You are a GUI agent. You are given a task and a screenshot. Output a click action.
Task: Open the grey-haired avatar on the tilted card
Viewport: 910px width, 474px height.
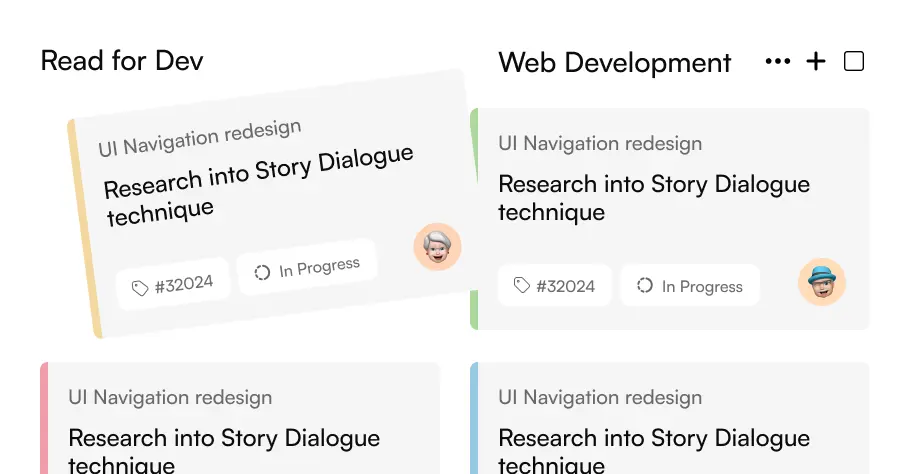click(x=438, y=246)
